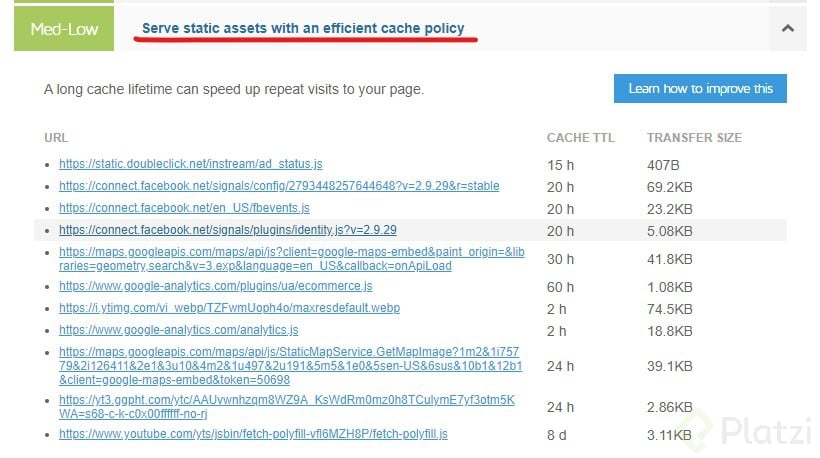The width and height of the screenshot is (820, 458).
Task: Click the URL column header
Action: pos(56,138)
